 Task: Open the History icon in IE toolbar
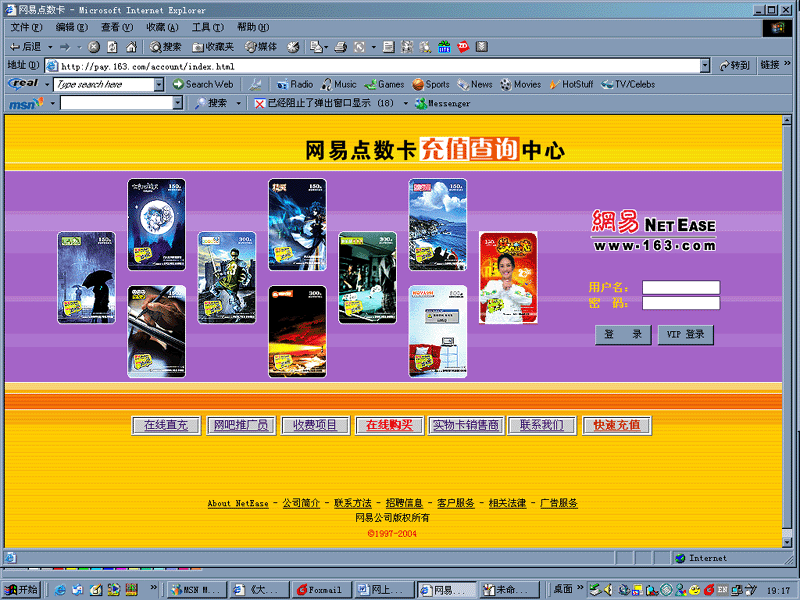[x=293, y=47]
